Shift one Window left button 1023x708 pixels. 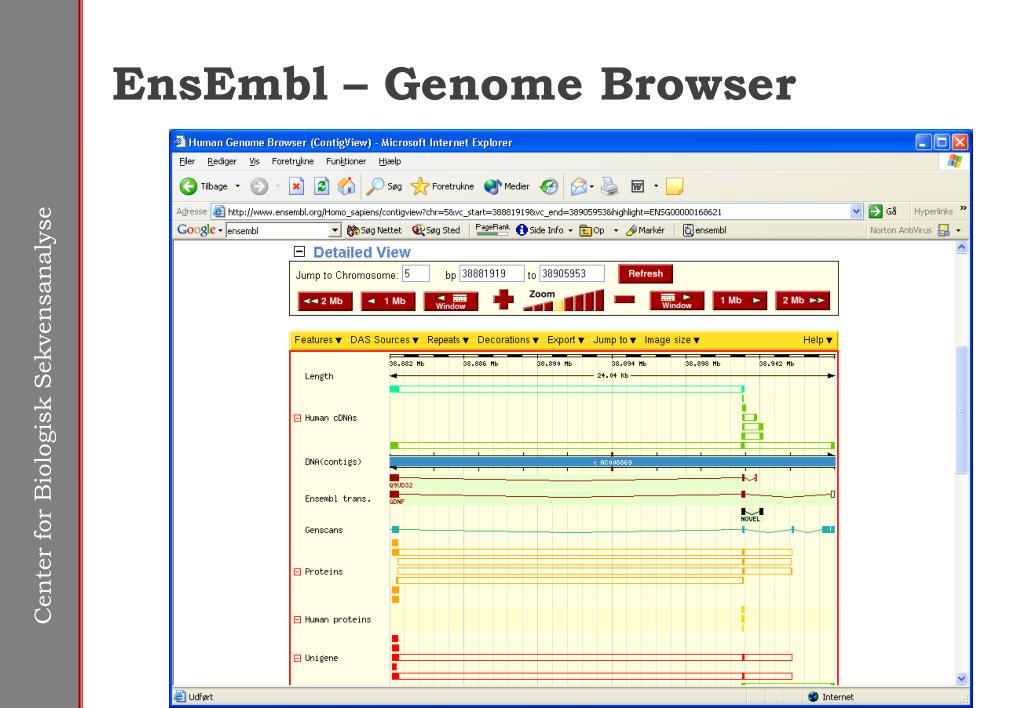coord(450,301)
